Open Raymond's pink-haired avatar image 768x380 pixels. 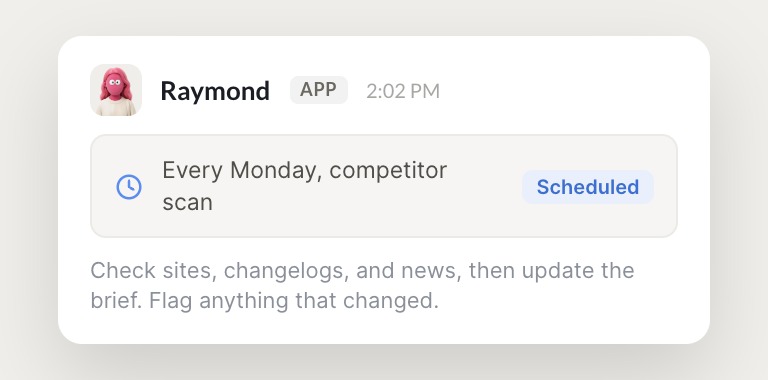click(x=116, y=90)
